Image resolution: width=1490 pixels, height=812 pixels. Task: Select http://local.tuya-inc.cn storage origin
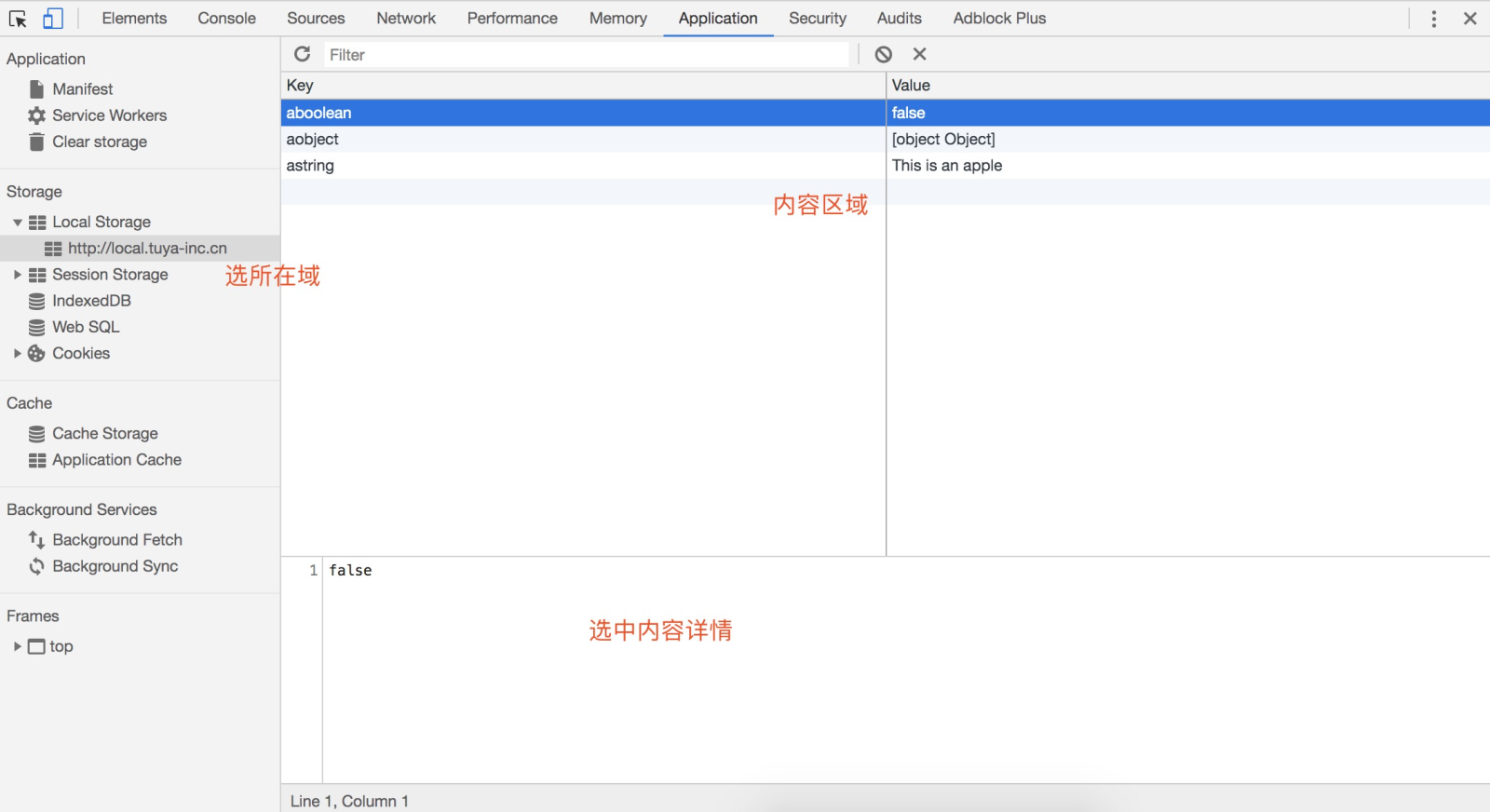[147, 249]
